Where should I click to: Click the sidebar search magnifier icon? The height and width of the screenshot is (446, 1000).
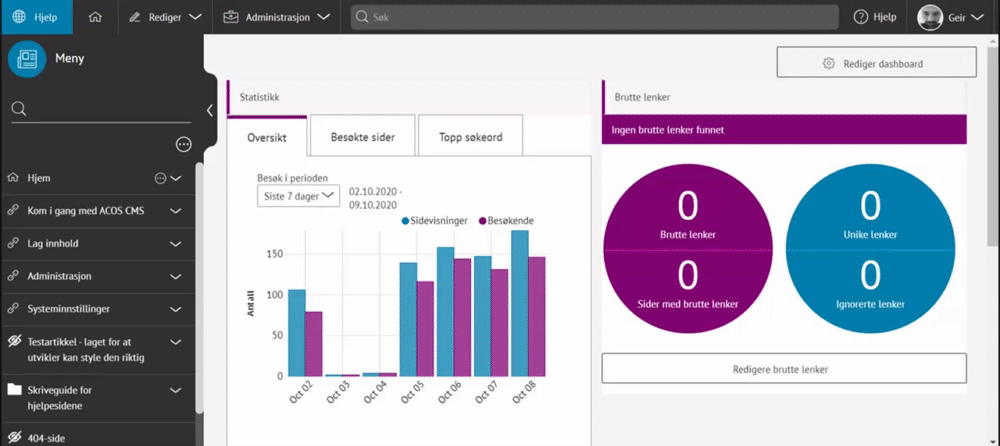(18, 109)
